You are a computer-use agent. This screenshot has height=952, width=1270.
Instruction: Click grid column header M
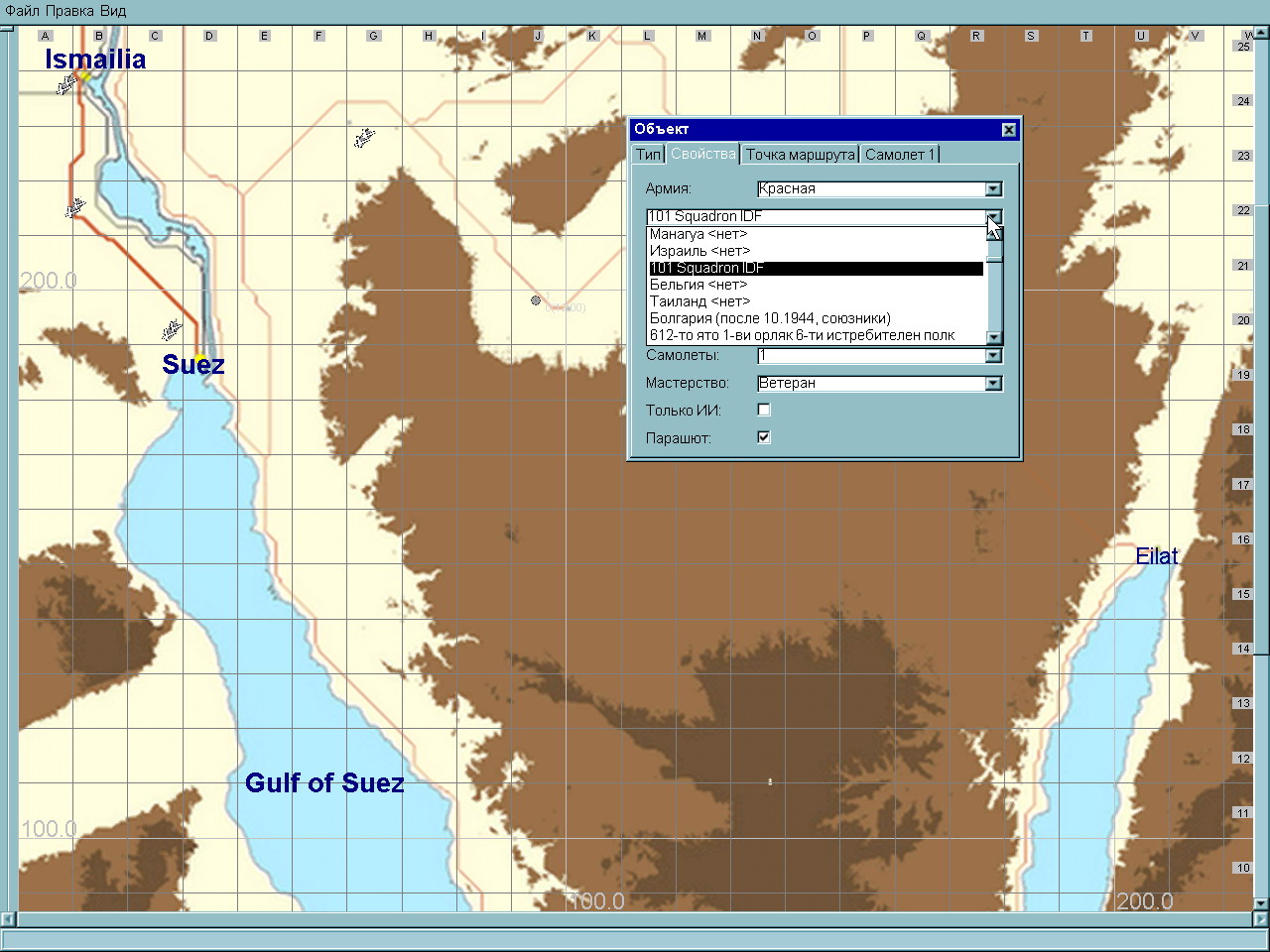pyautogui.click(x=702, y=36)
